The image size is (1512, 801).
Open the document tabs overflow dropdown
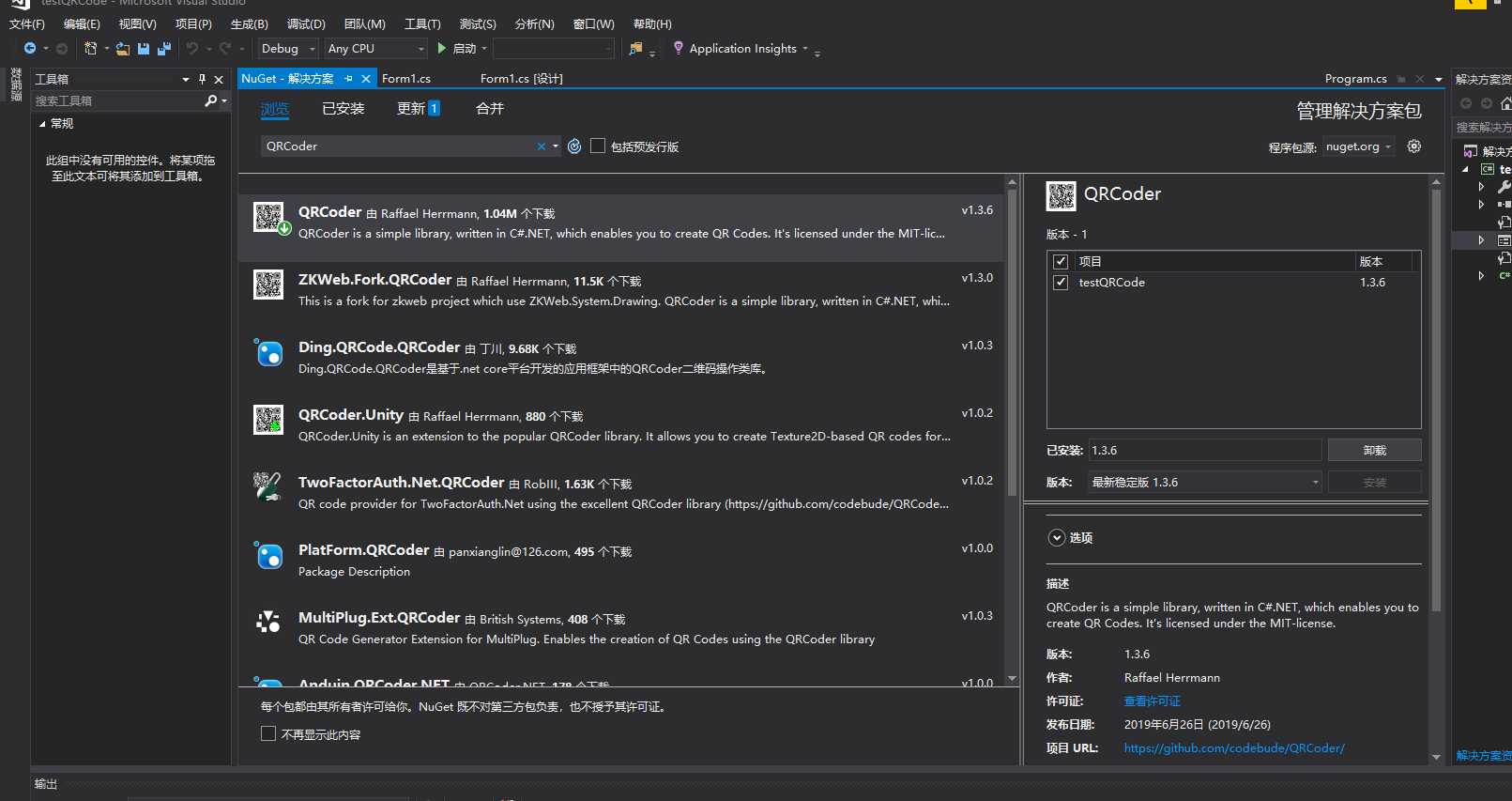pos(1439,80)
